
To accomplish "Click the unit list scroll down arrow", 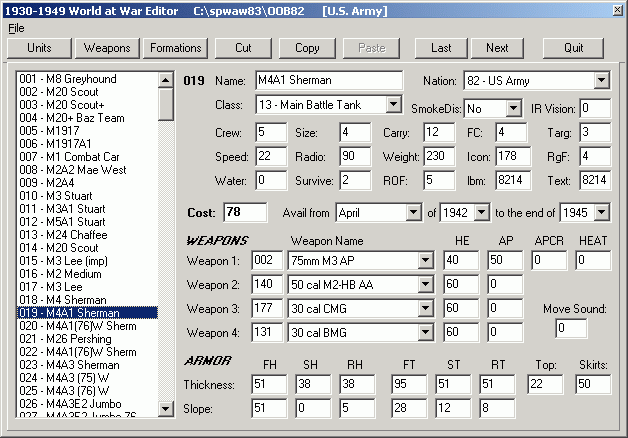I will (165, 409).
